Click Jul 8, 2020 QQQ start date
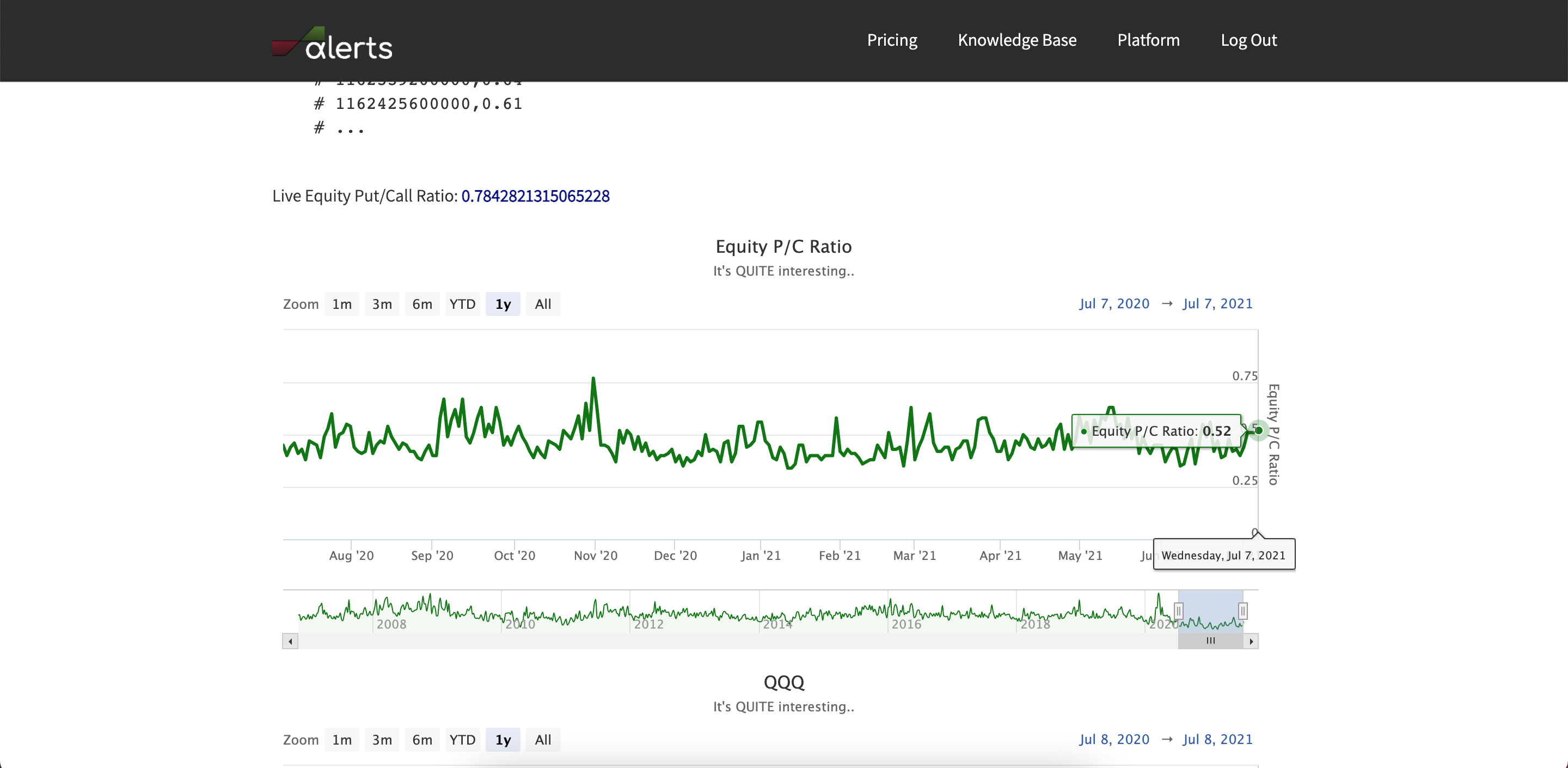The width and height of the screenshot is (1568, 768). 1114,739
